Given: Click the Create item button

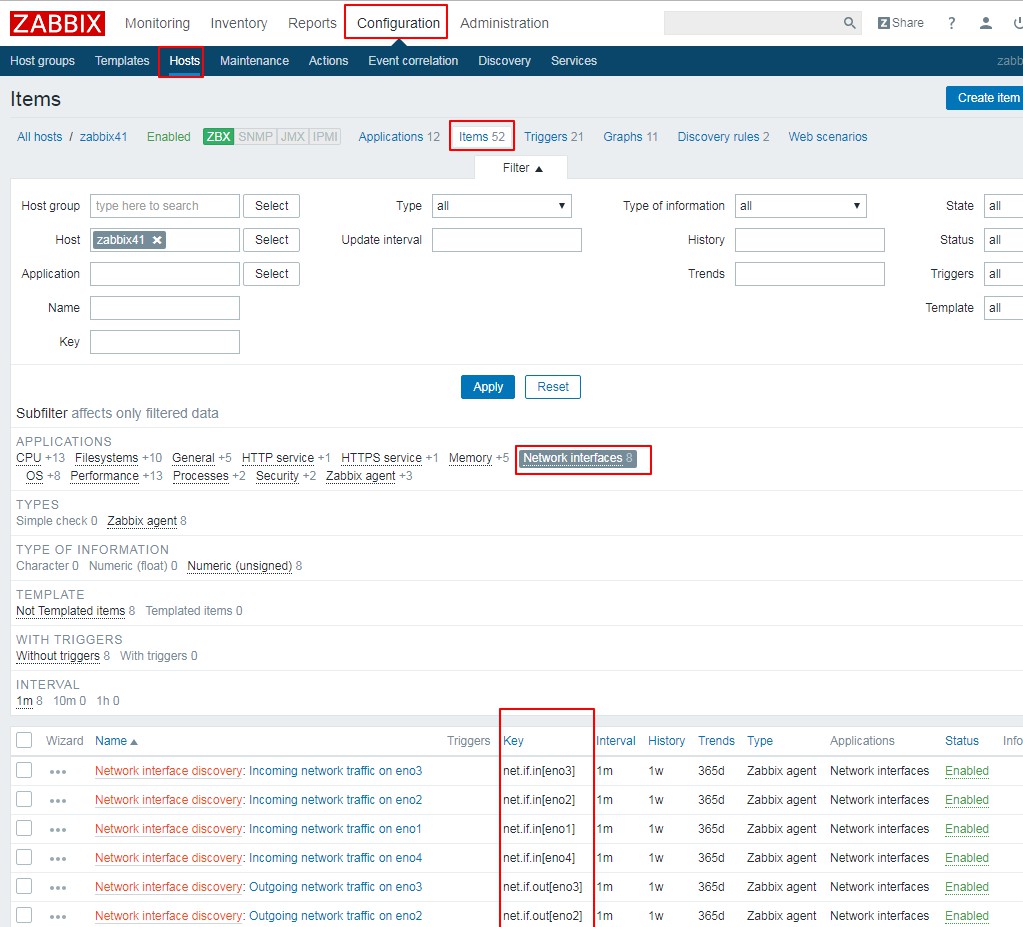Looking at the screenshot, I should pyautogui.click(x=986, y=98).
